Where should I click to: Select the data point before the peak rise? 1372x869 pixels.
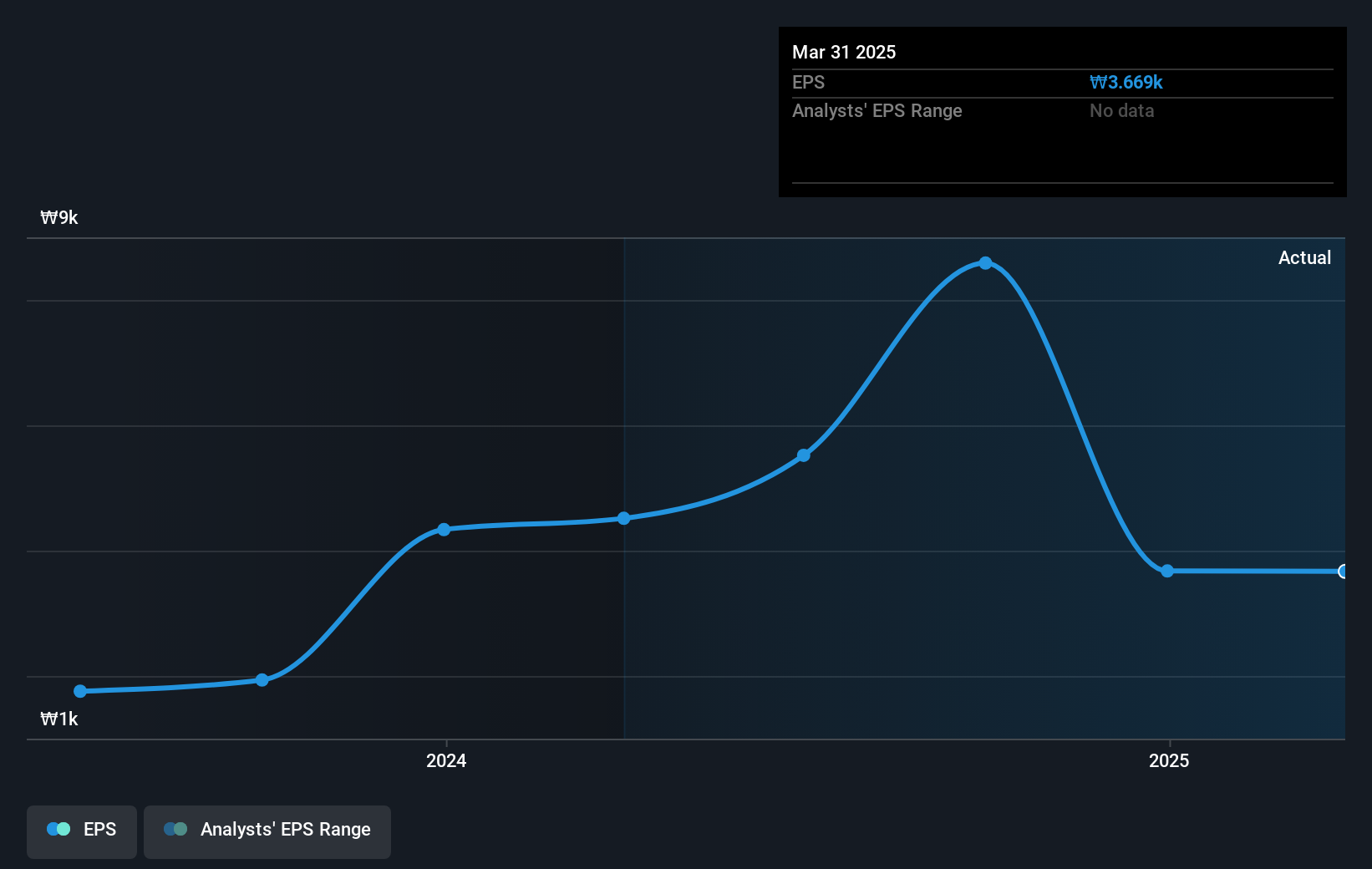(804, 455)
